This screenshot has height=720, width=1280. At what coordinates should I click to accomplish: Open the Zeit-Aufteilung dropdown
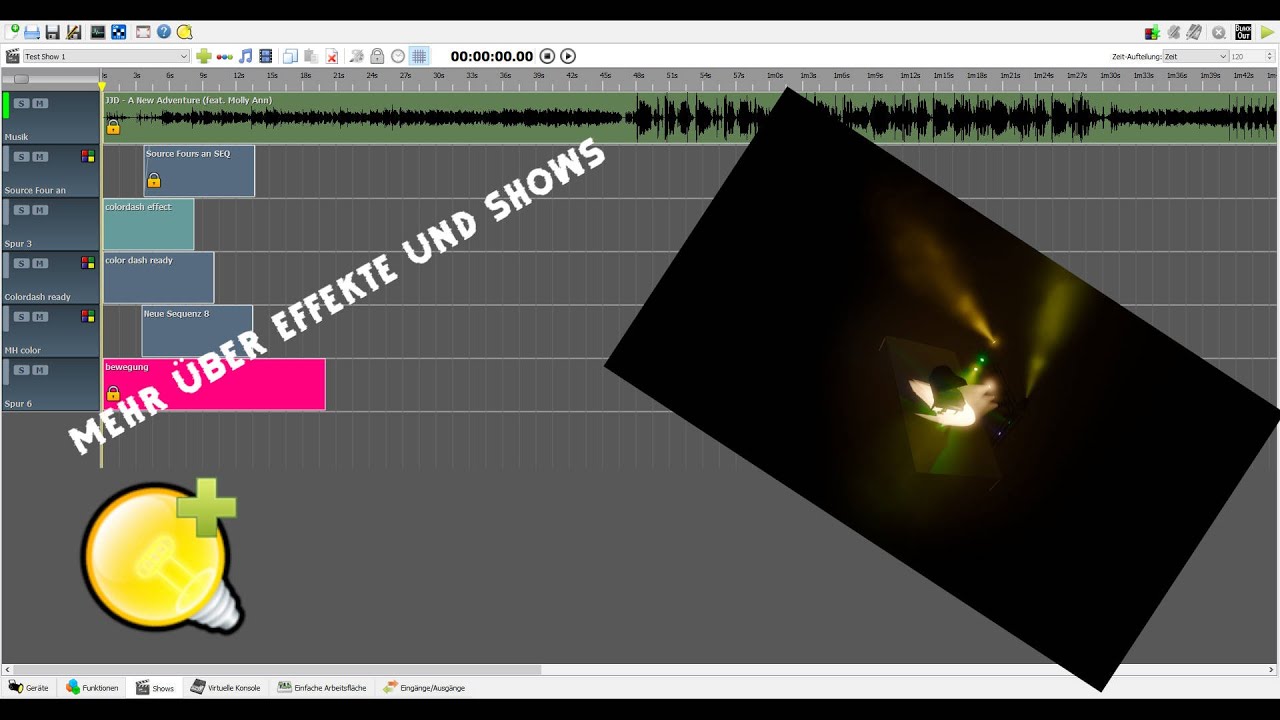[1195, 56]
